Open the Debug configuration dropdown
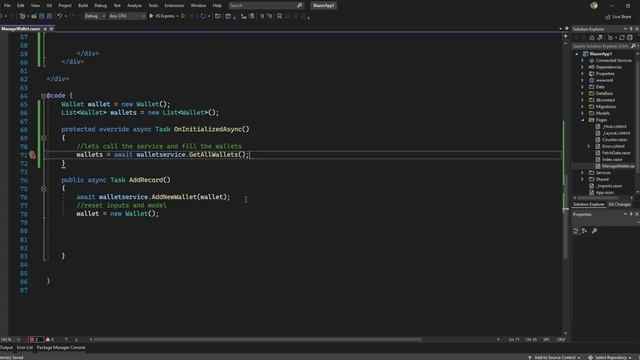 (x=95, y=16)
